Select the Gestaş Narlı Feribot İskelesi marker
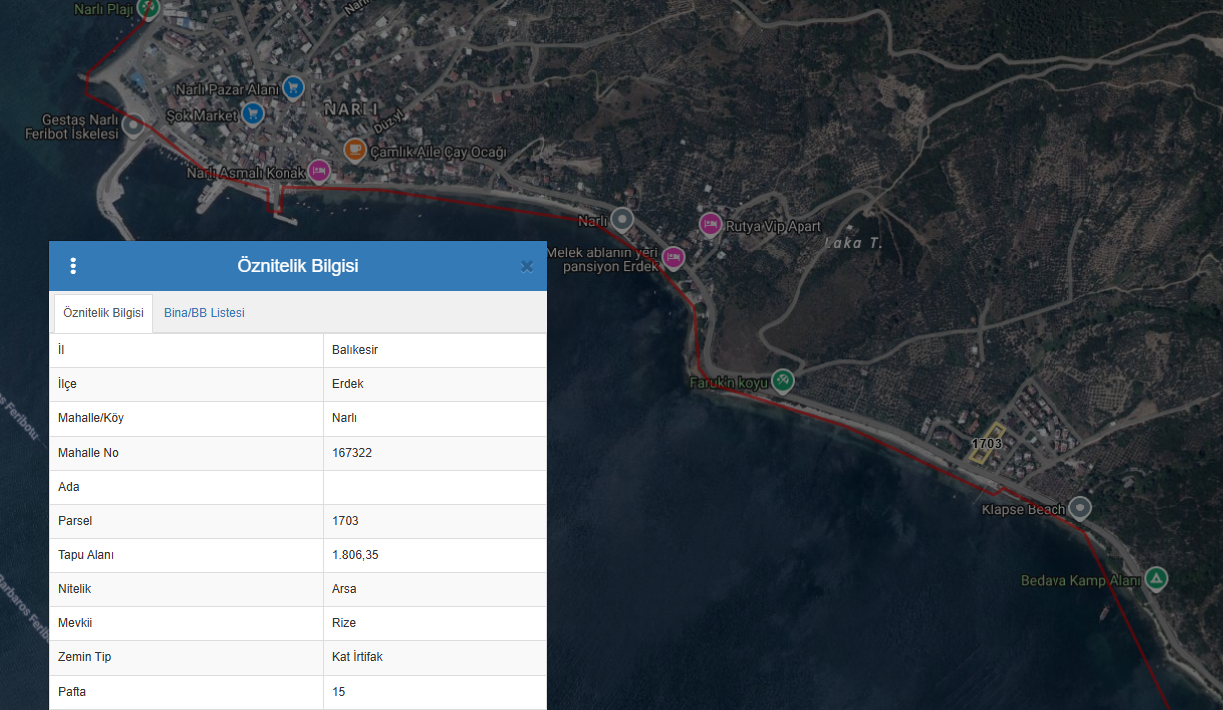This screenshot has width=1223, height=710. (x=133, y=127)
